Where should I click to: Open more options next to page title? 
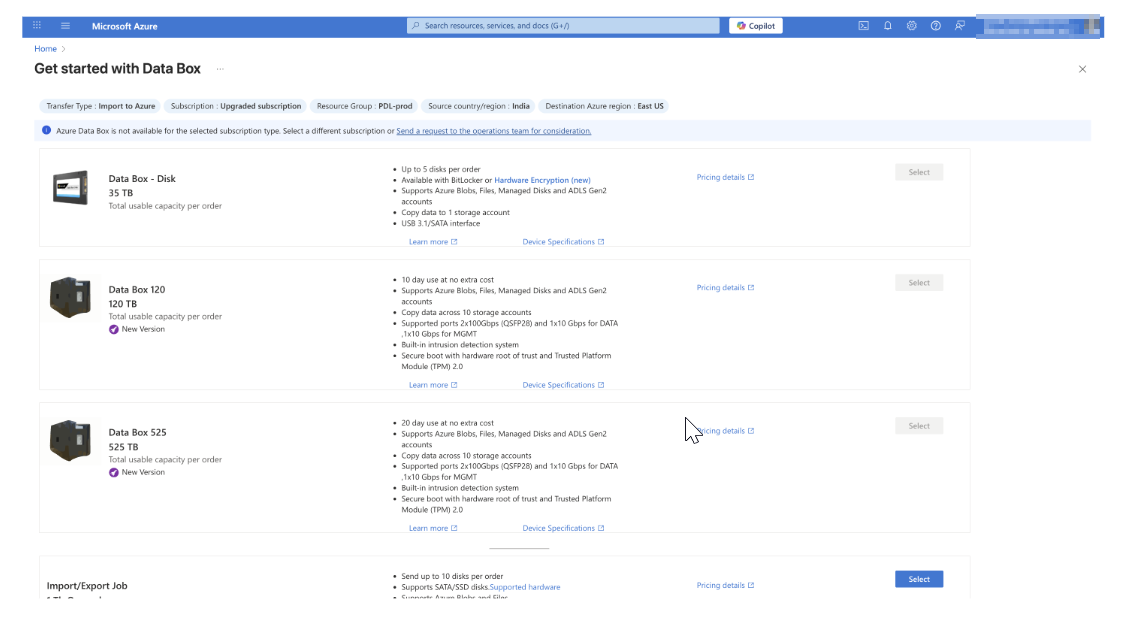pyautogui.click(x=222, y=69)
